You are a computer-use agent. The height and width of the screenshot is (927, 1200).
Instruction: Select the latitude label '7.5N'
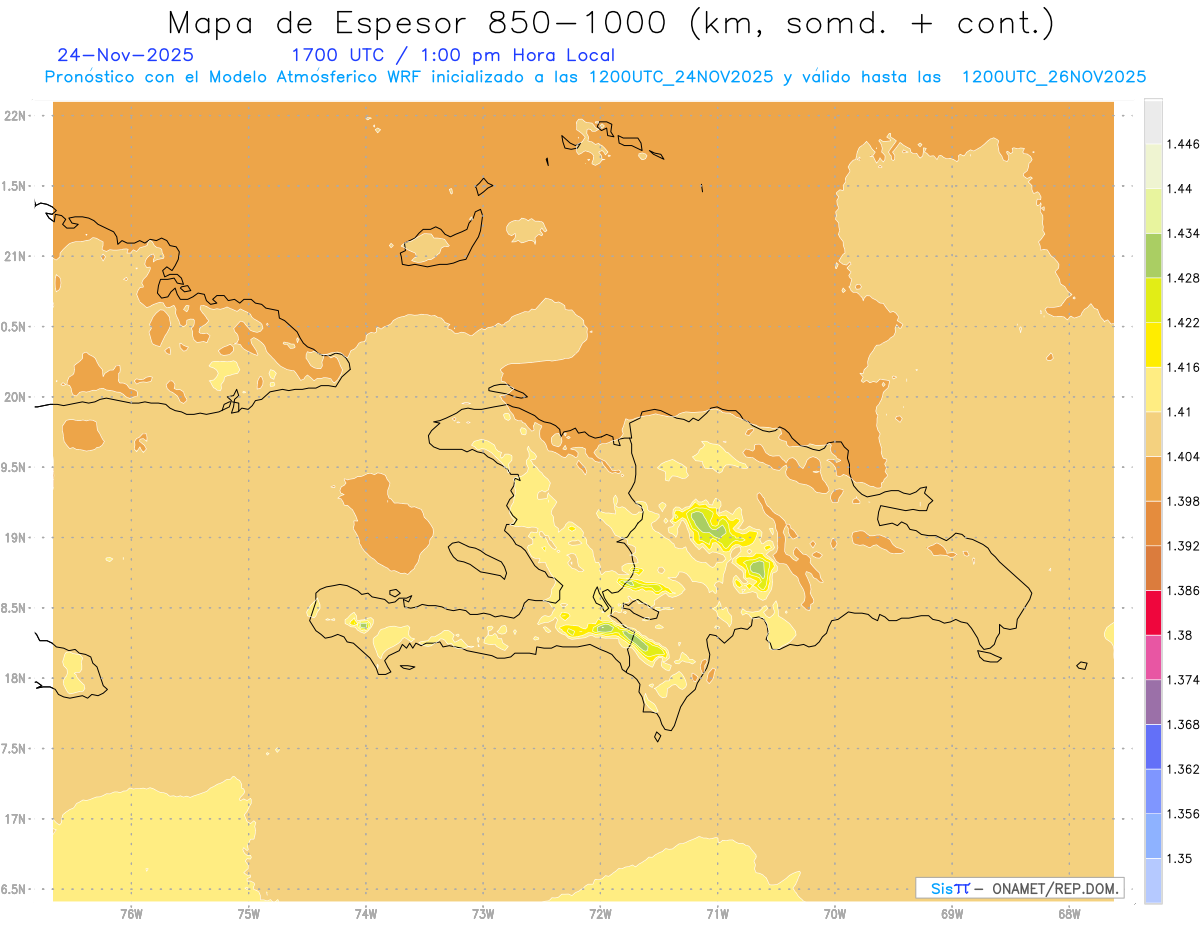[14, 749]
